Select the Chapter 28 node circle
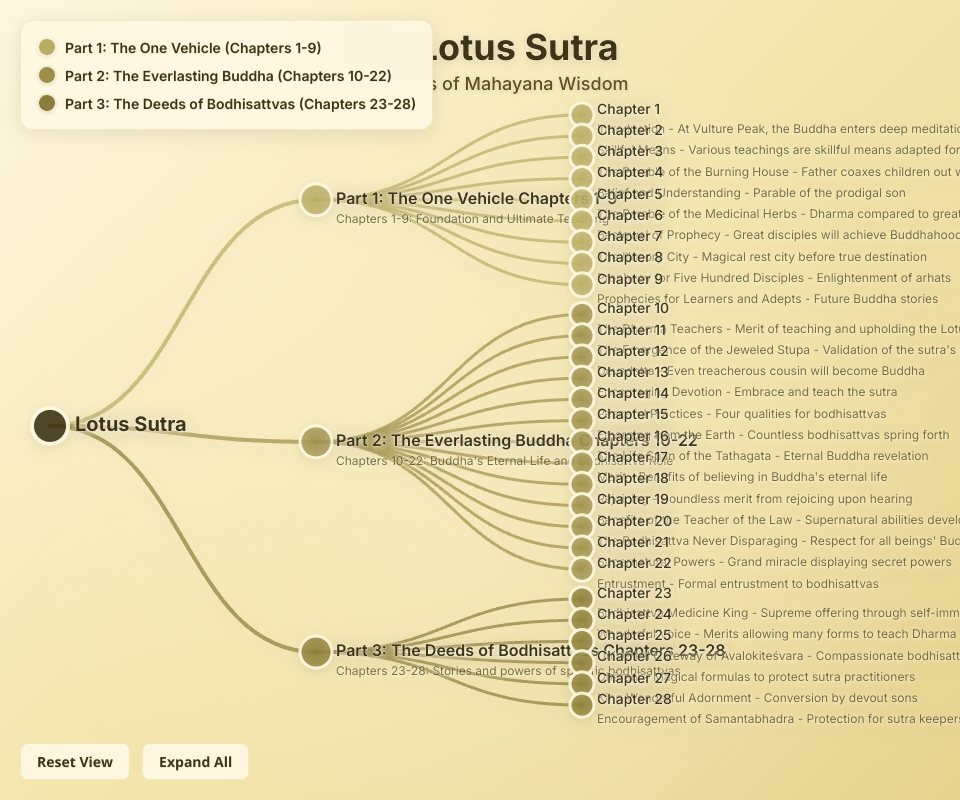960x800 pixels. click(582, 704)
